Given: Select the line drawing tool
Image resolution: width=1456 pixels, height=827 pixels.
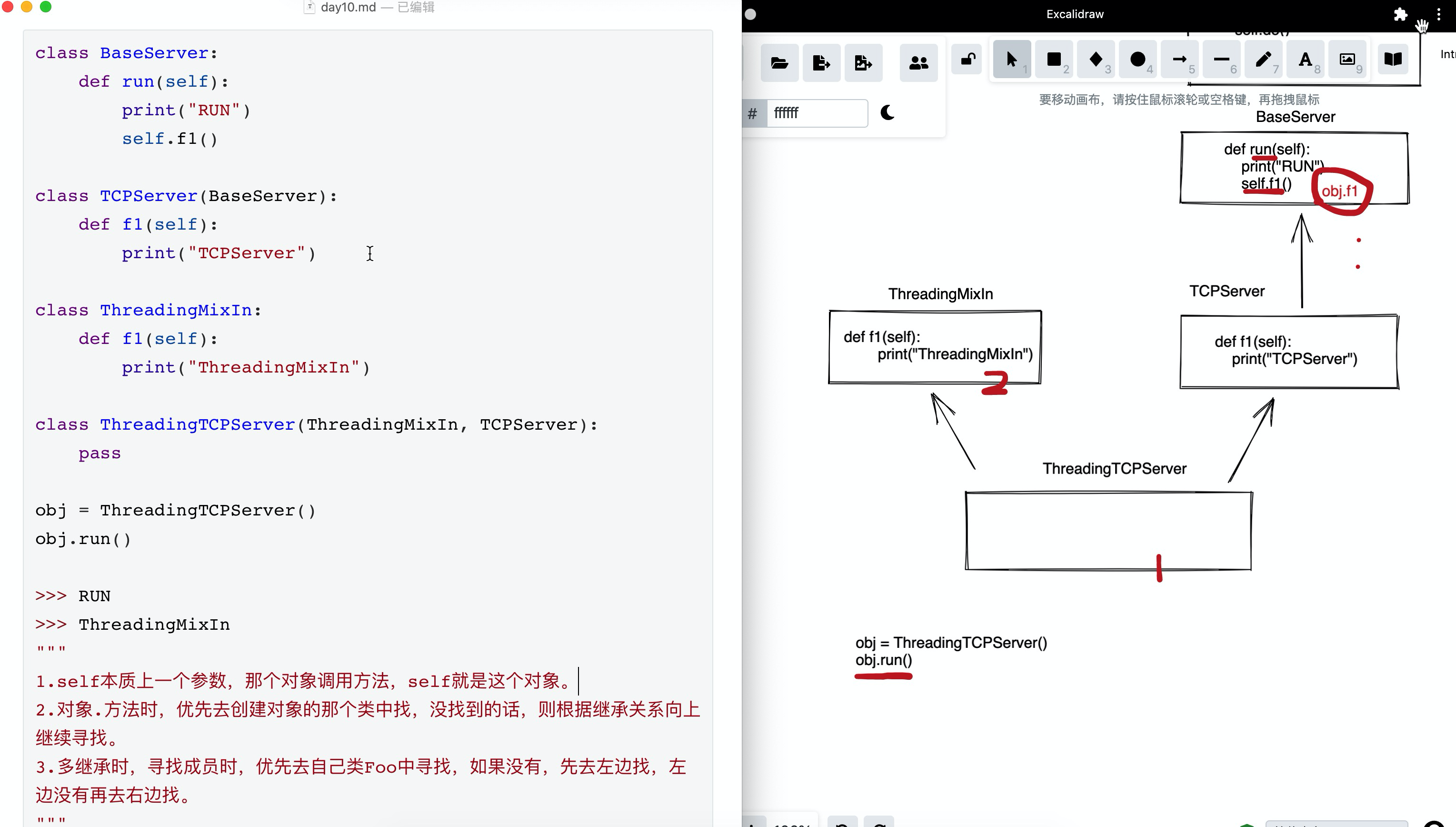Looking at the screenshot, I should coord(1222,60).
